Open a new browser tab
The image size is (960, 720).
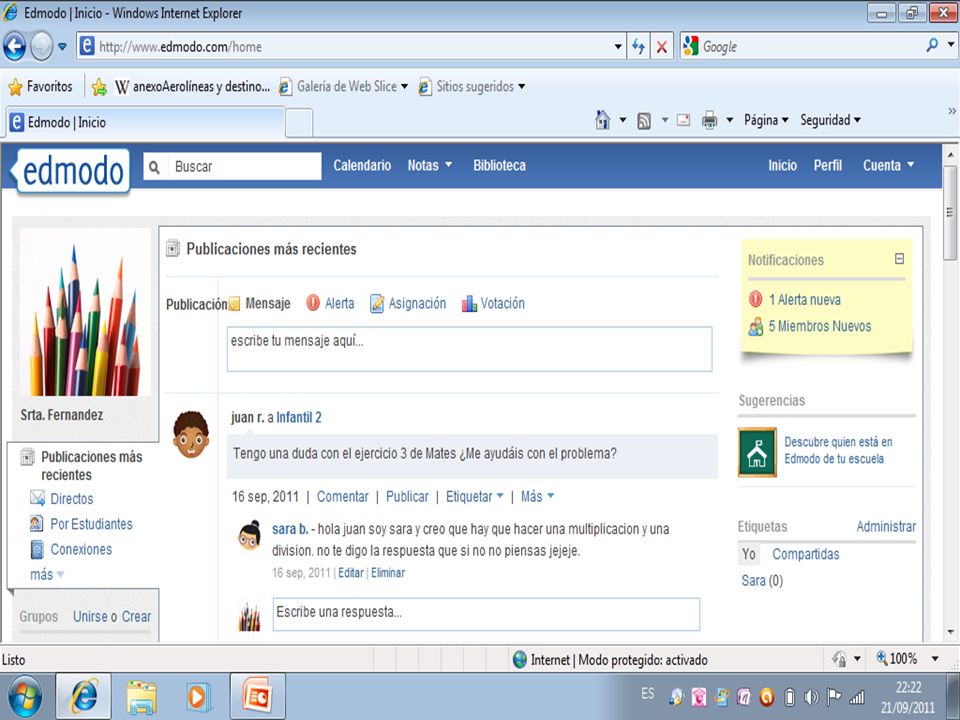click(x=299, y=122)
